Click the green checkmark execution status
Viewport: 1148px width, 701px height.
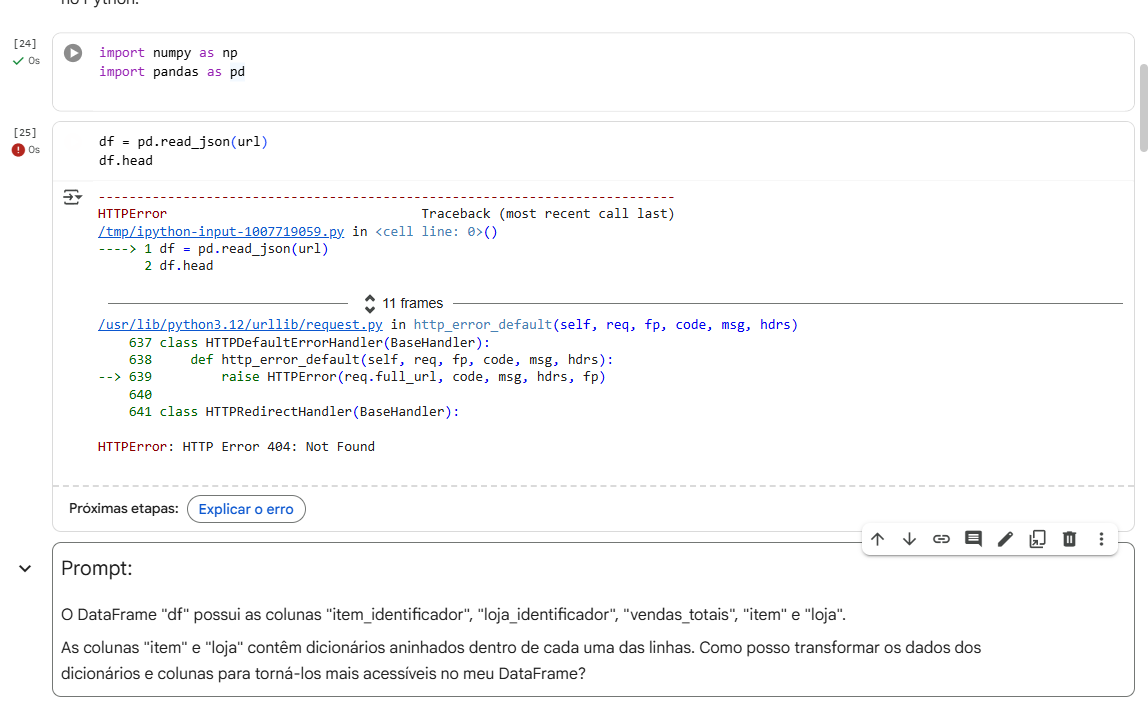(18, 61)
